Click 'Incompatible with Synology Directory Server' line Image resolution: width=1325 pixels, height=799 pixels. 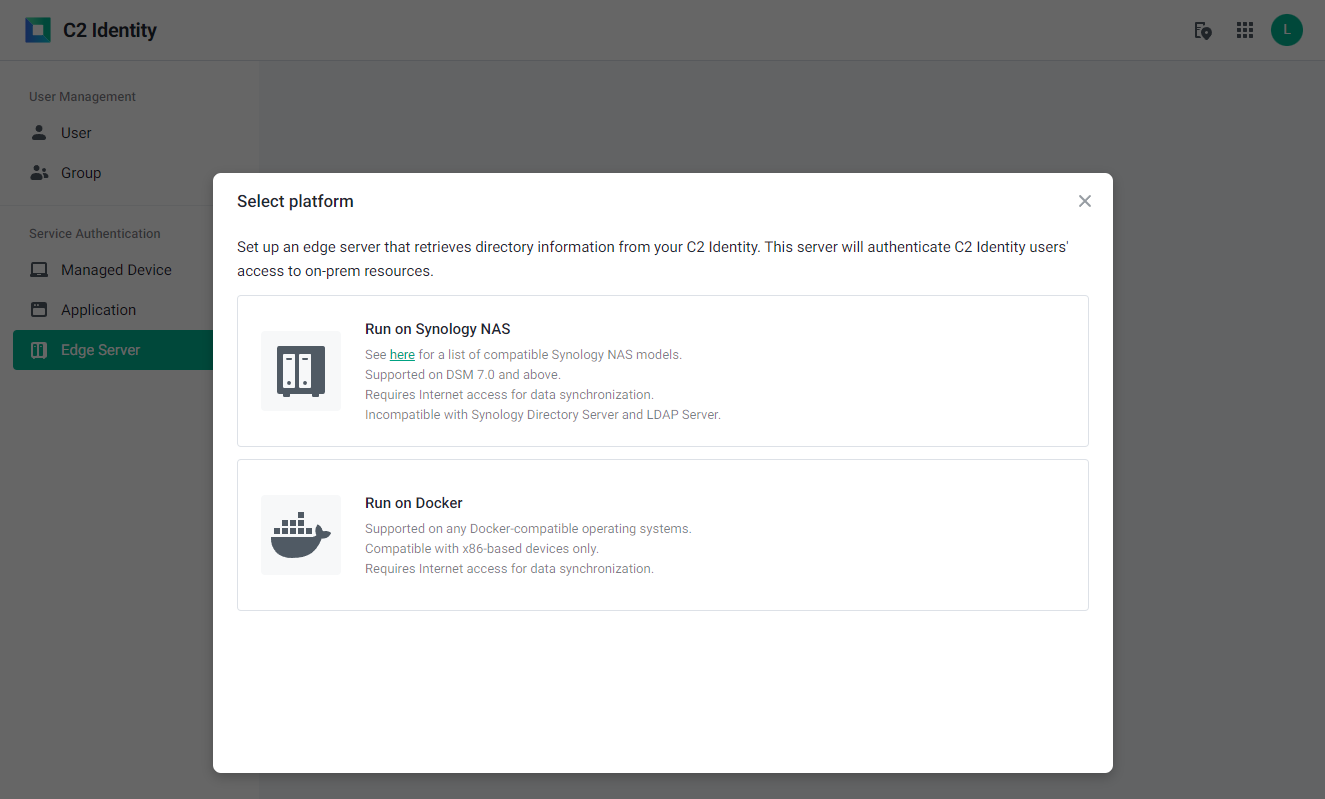[543, 415]
